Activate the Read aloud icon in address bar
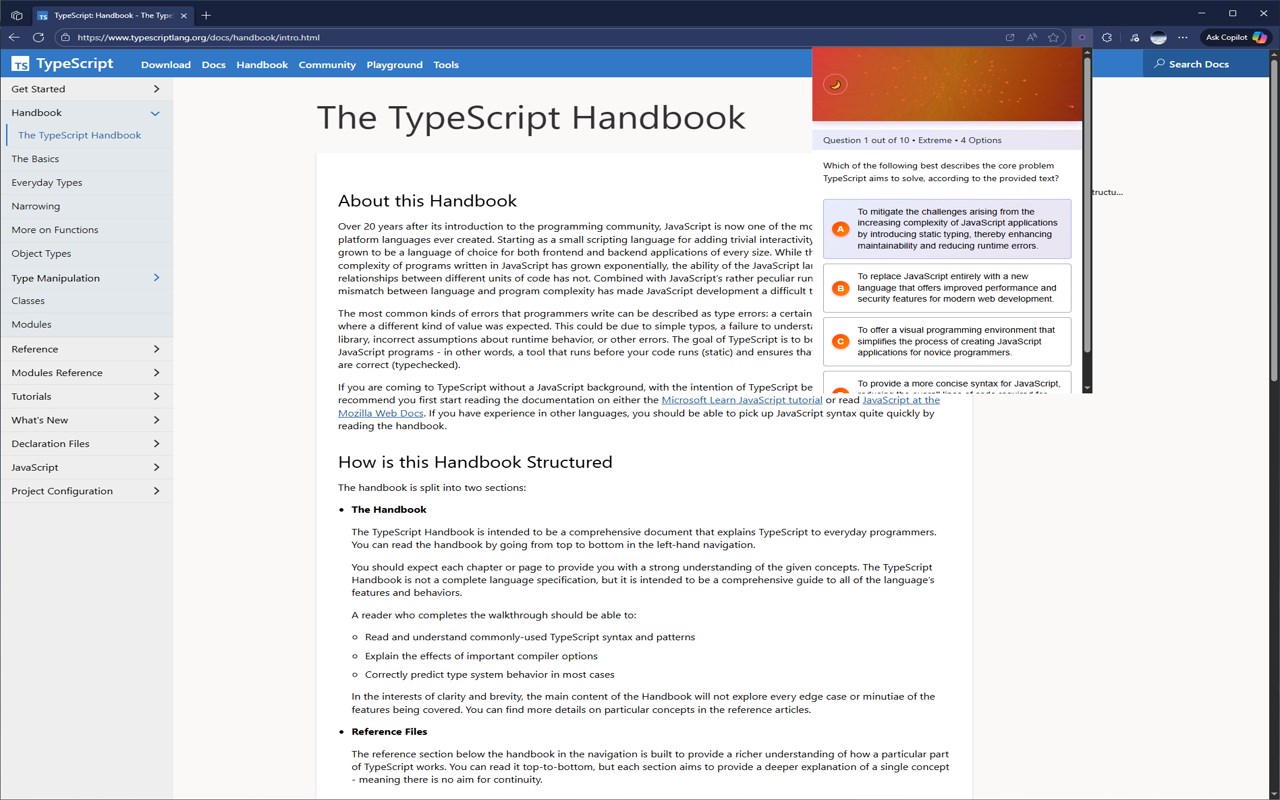Viewport: 1280px width, 800px height. 1032,37
